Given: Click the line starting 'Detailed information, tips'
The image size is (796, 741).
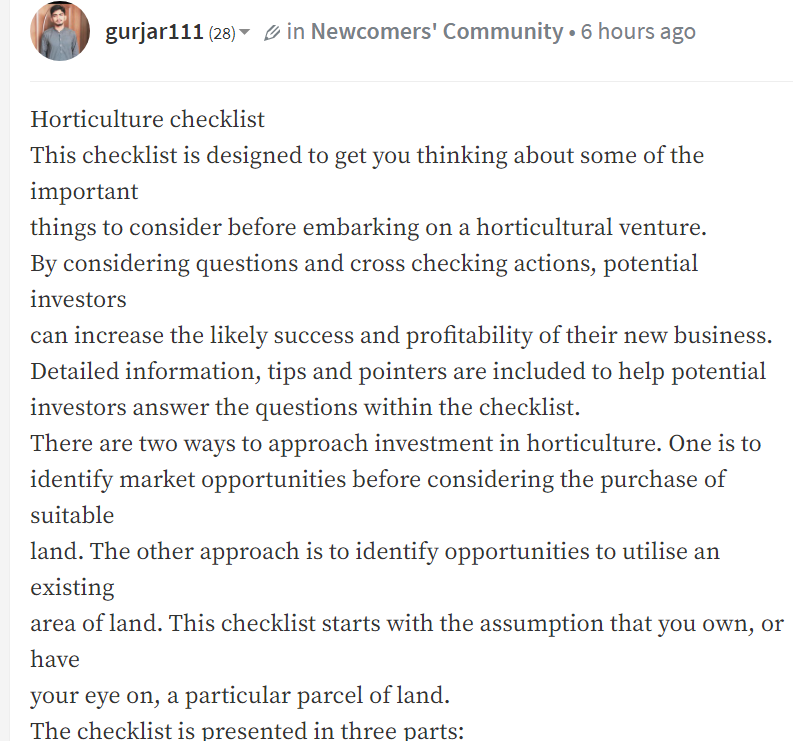Looking at the screenshot, I should [398, 372].
